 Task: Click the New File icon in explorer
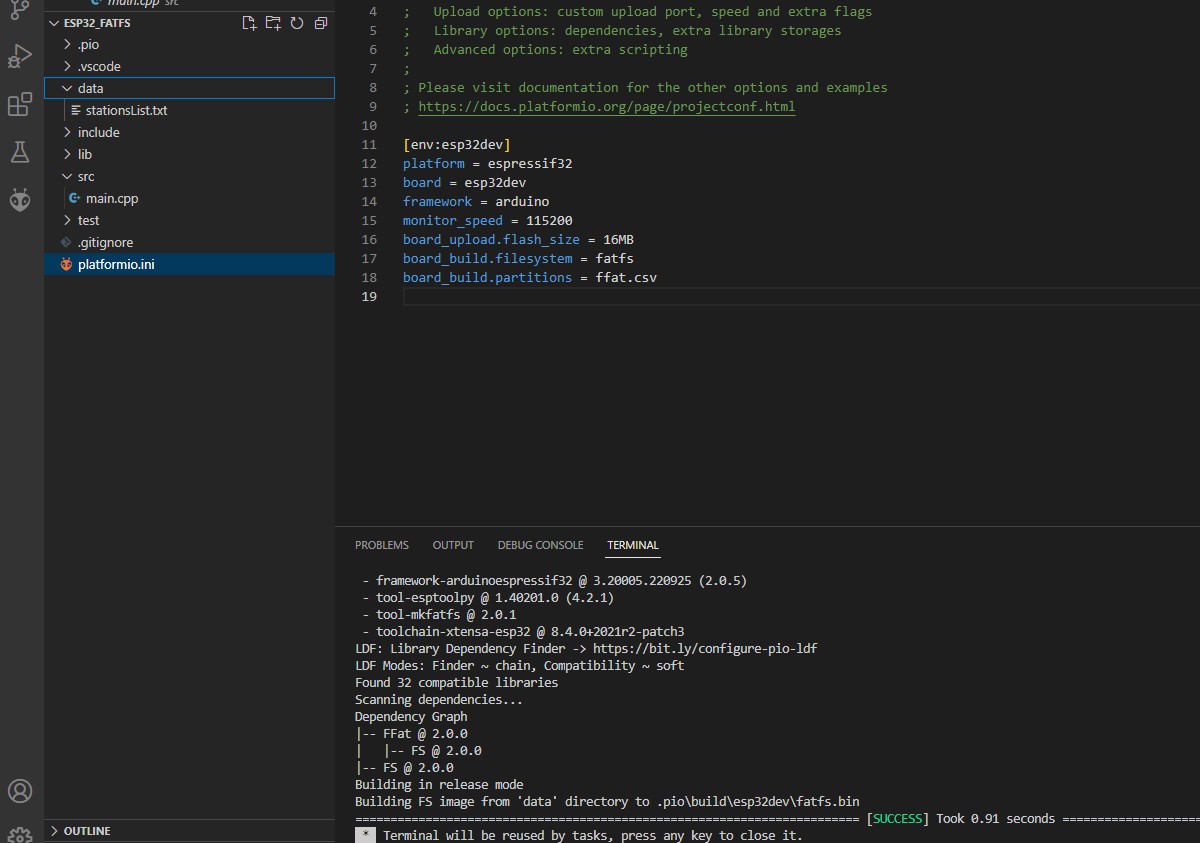[x=250, y=23]
